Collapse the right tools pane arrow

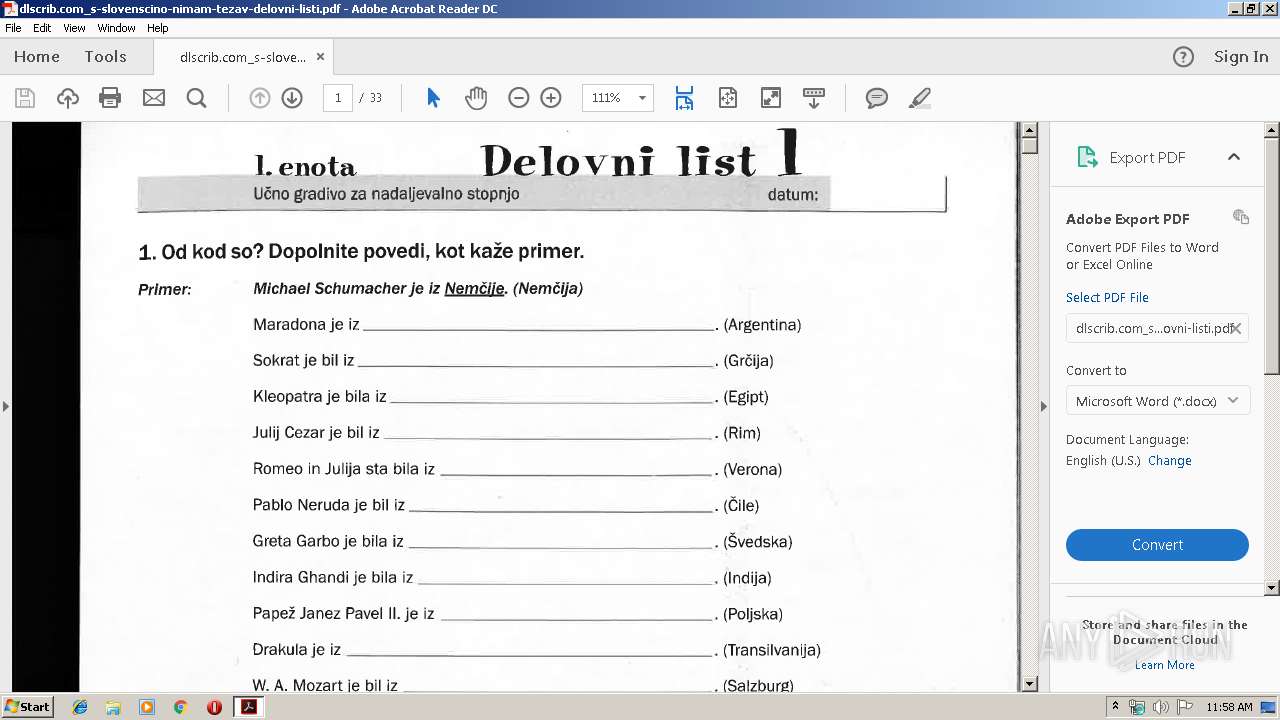pyautogui.click(x=1044, y=406)
